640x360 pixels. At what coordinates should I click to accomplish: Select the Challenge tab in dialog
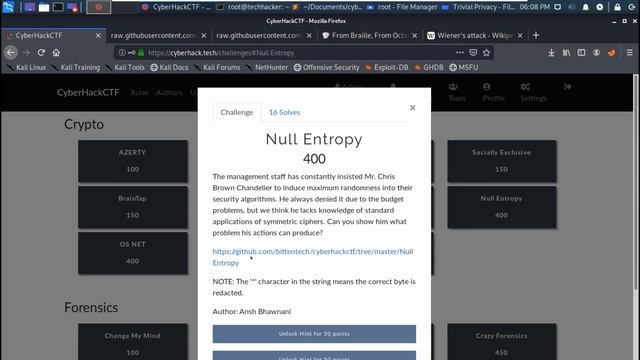(x=237, y=112)
